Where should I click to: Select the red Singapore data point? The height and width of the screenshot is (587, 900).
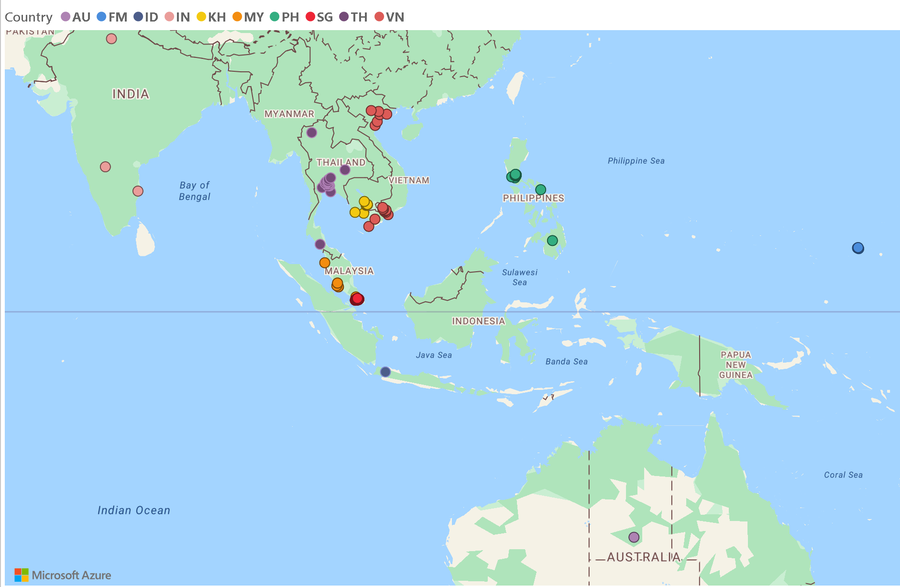point(357,298)
